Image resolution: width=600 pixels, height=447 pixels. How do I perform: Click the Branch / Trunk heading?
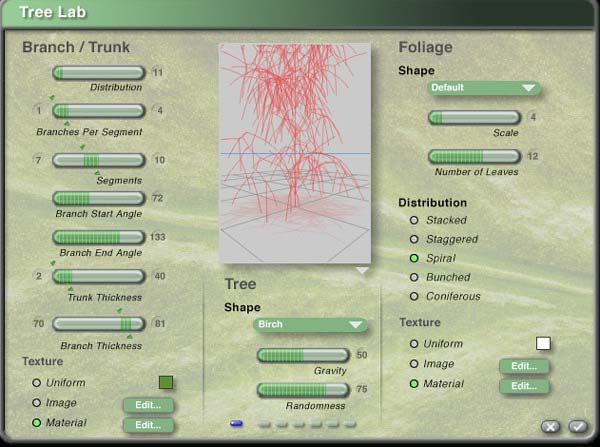pyautogui.click(x=76, y=47)
